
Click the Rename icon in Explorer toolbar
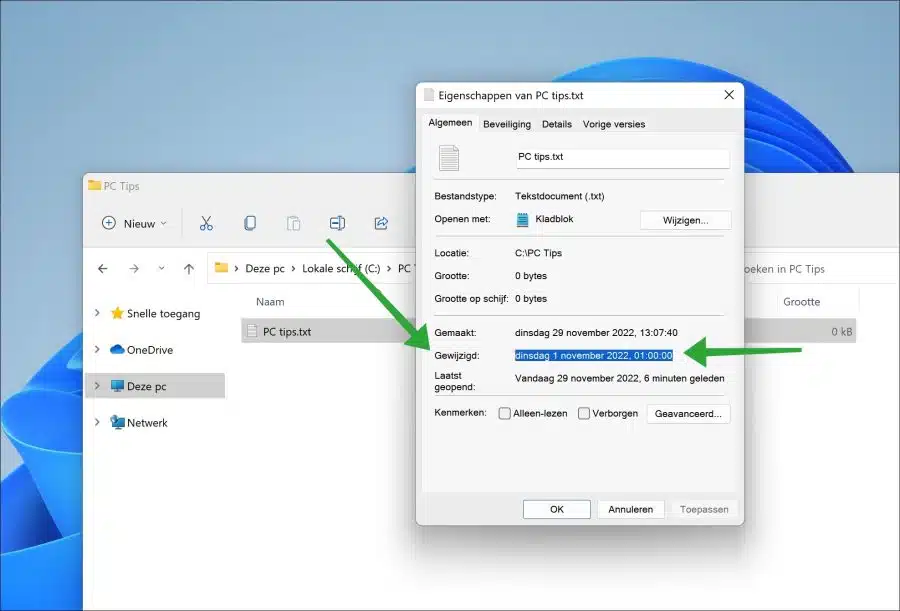pyautogui.click(x=337, y=223)
